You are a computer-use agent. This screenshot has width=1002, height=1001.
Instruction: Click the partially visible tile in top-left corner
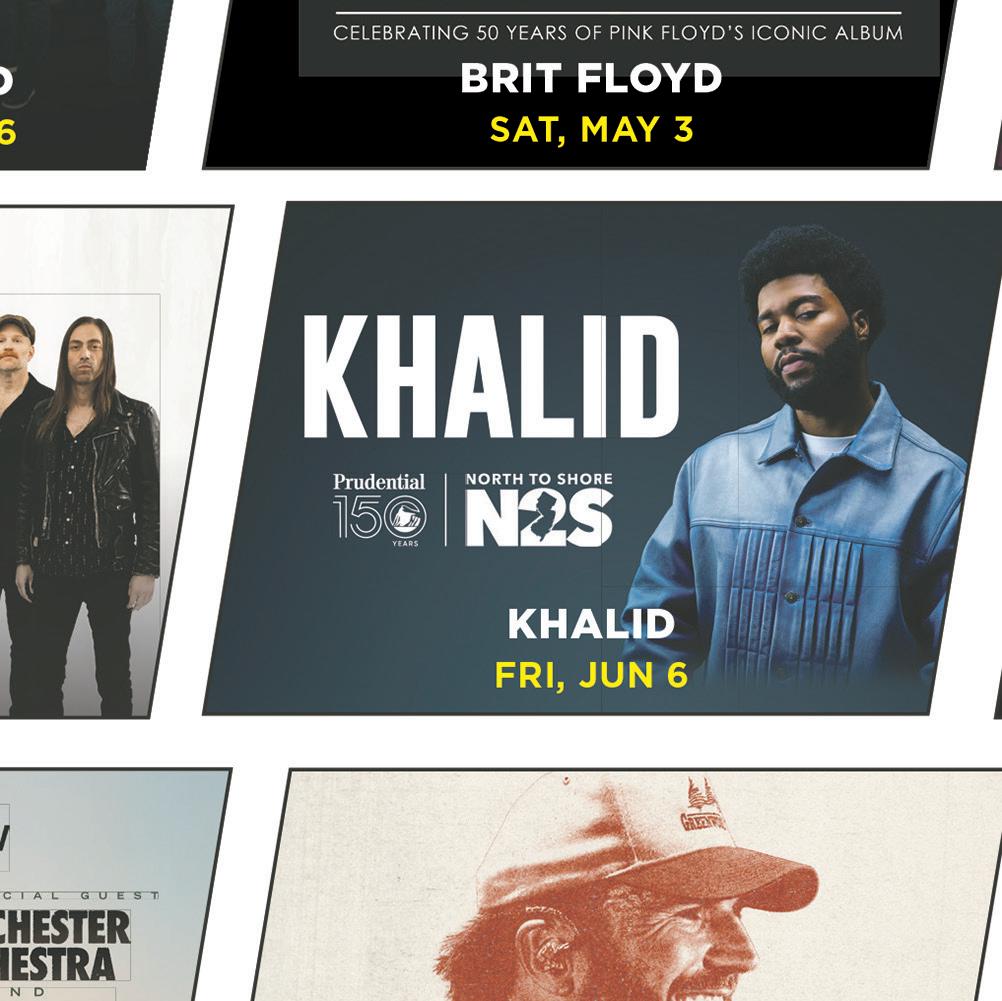point(75,84)
